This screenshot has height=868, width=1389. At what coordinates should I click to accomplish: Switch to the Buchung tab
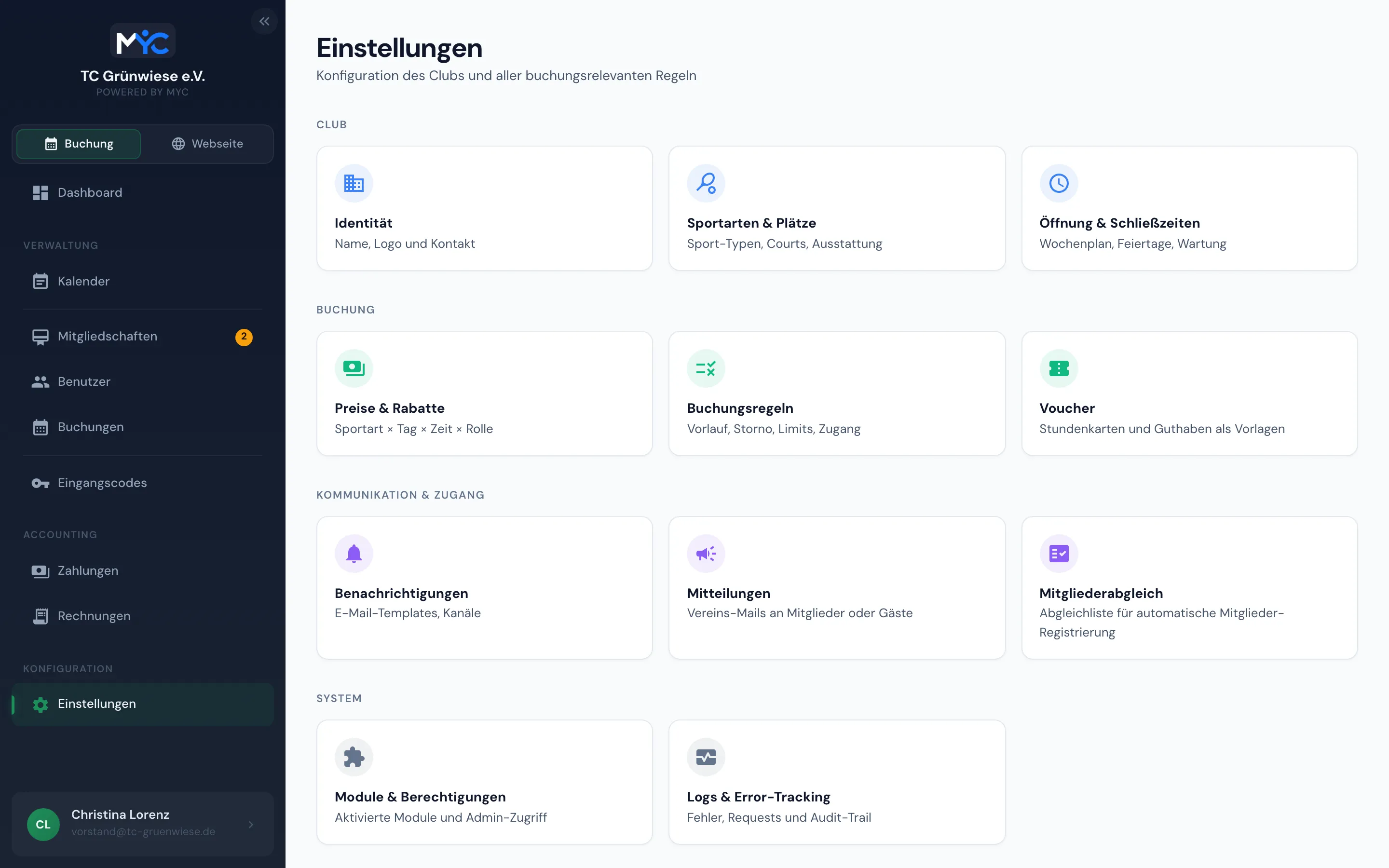point(79,144)
